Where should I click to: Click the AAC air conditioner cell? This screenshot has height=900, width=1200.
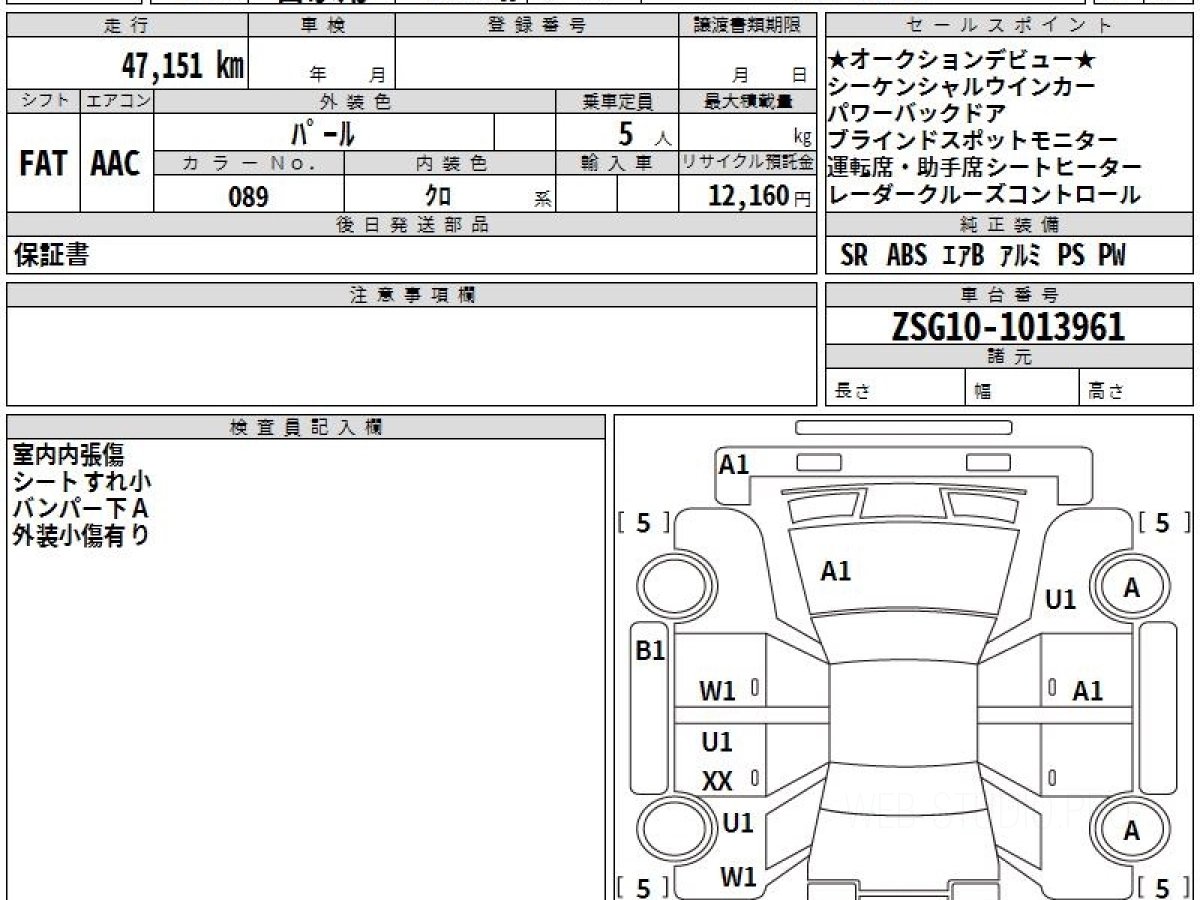[116, 164]
